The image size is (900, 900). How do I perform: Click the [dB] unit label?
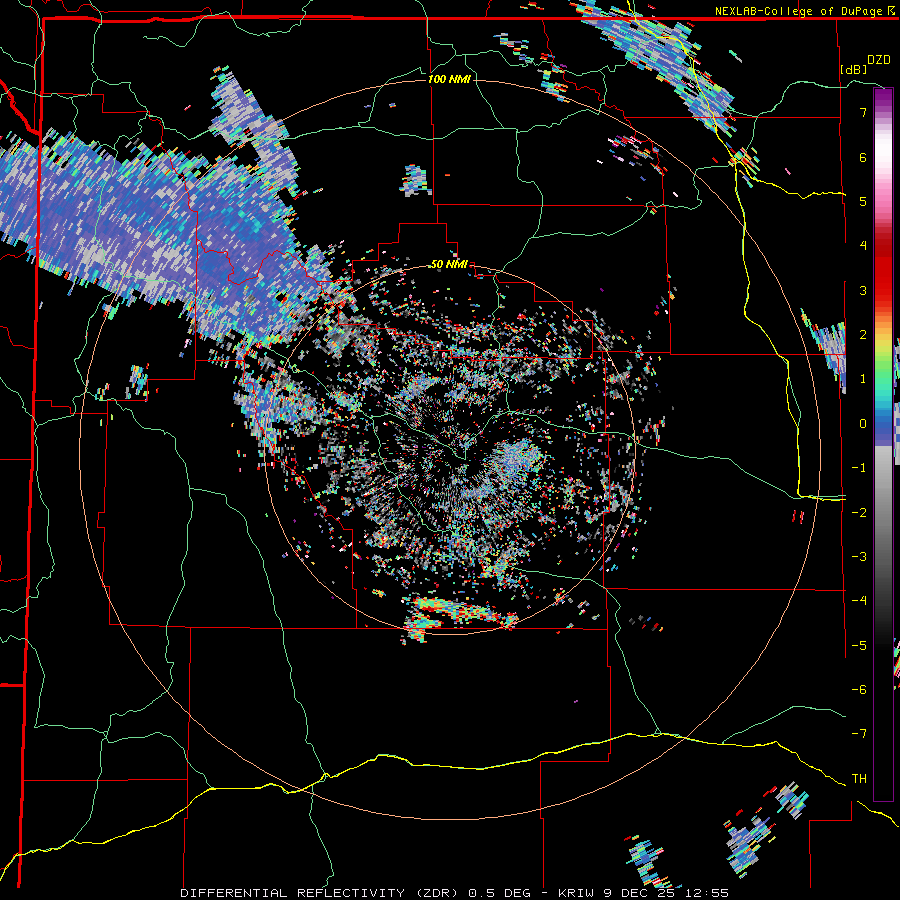click(854, 69)
